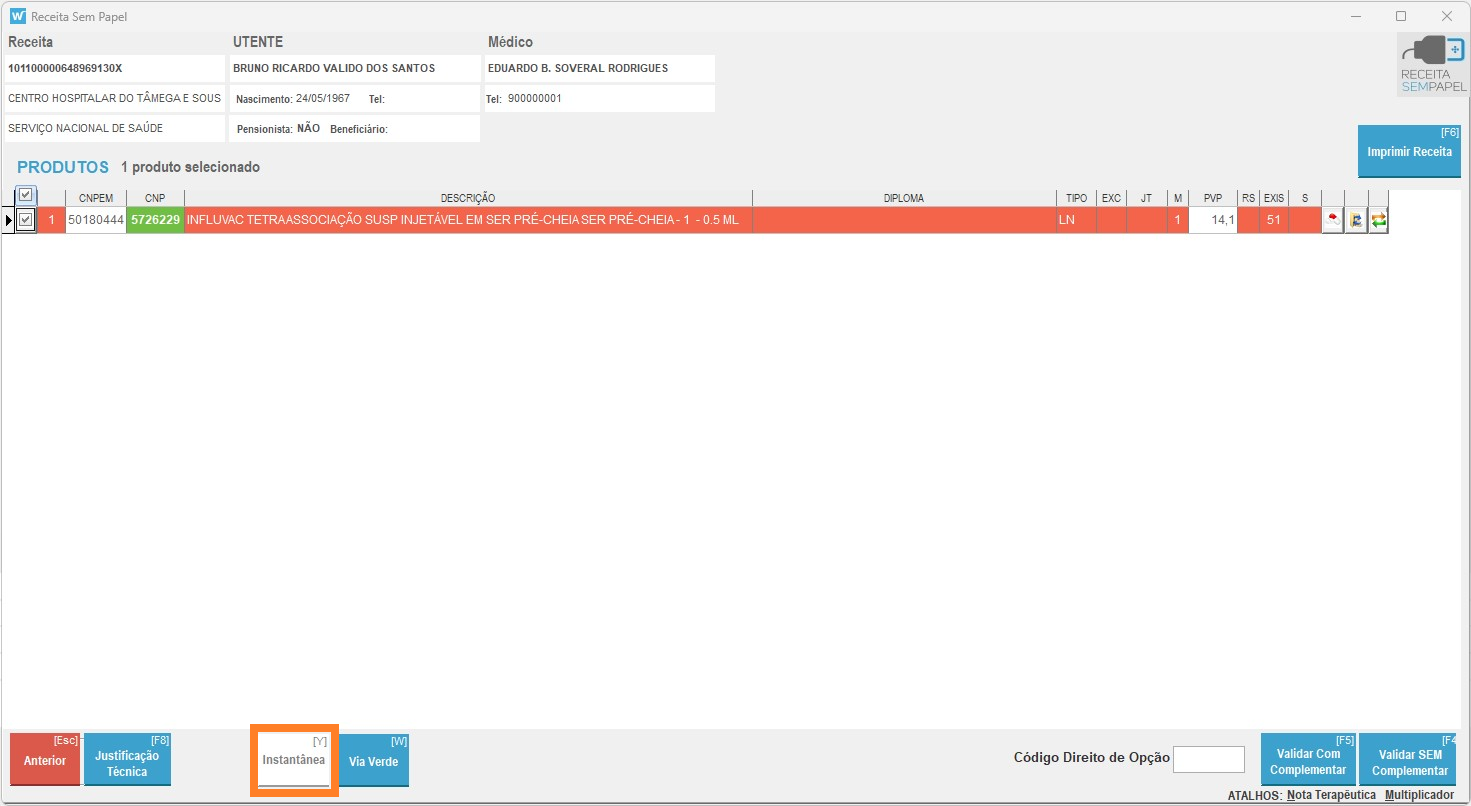Image resolution: width=1471 pixels, height=806 pixels.
Task: Sort by the DESCRIÇÃO column header
Action: [468, 198]
